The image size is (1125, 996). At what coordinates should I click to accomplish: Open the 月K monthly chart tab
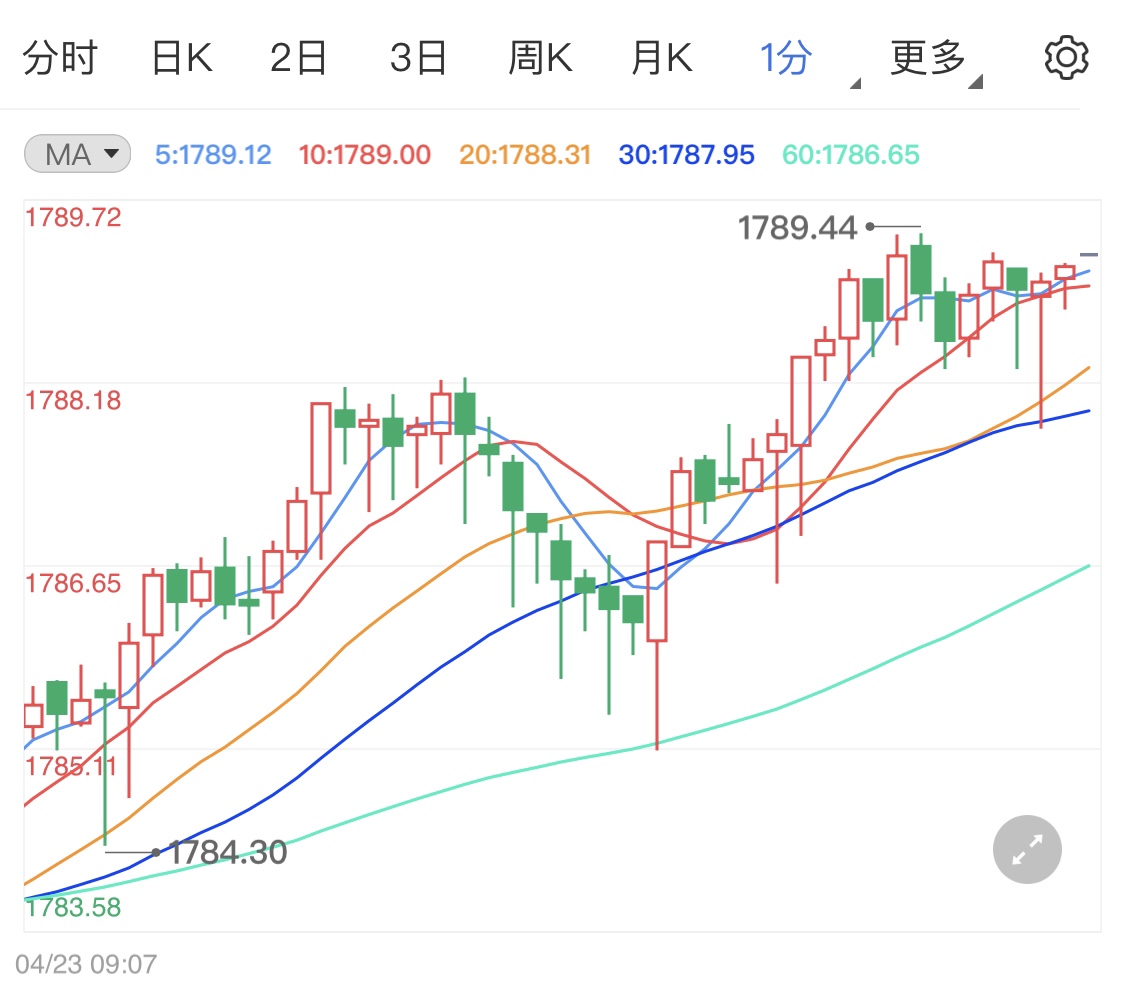coord(662,57)
